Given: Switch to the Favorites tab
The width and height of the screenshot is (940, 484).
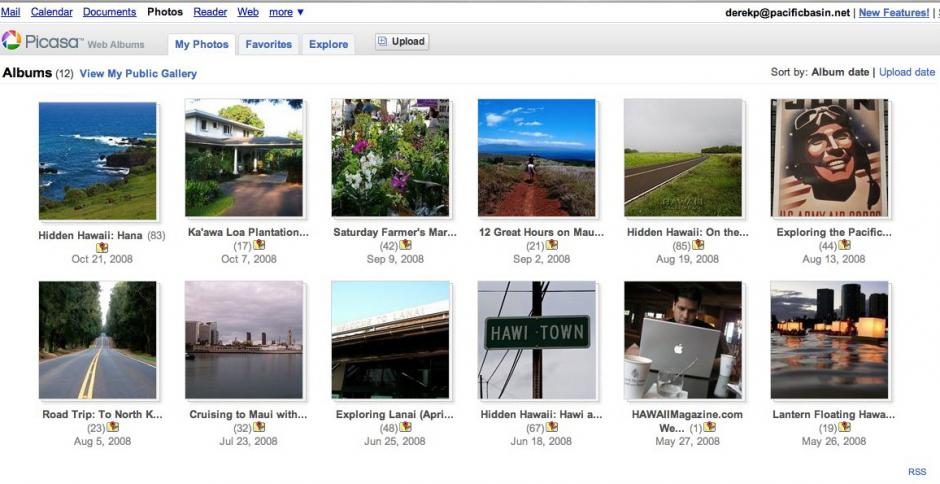Looking at the screenshot, I should [x=269, y=44].
